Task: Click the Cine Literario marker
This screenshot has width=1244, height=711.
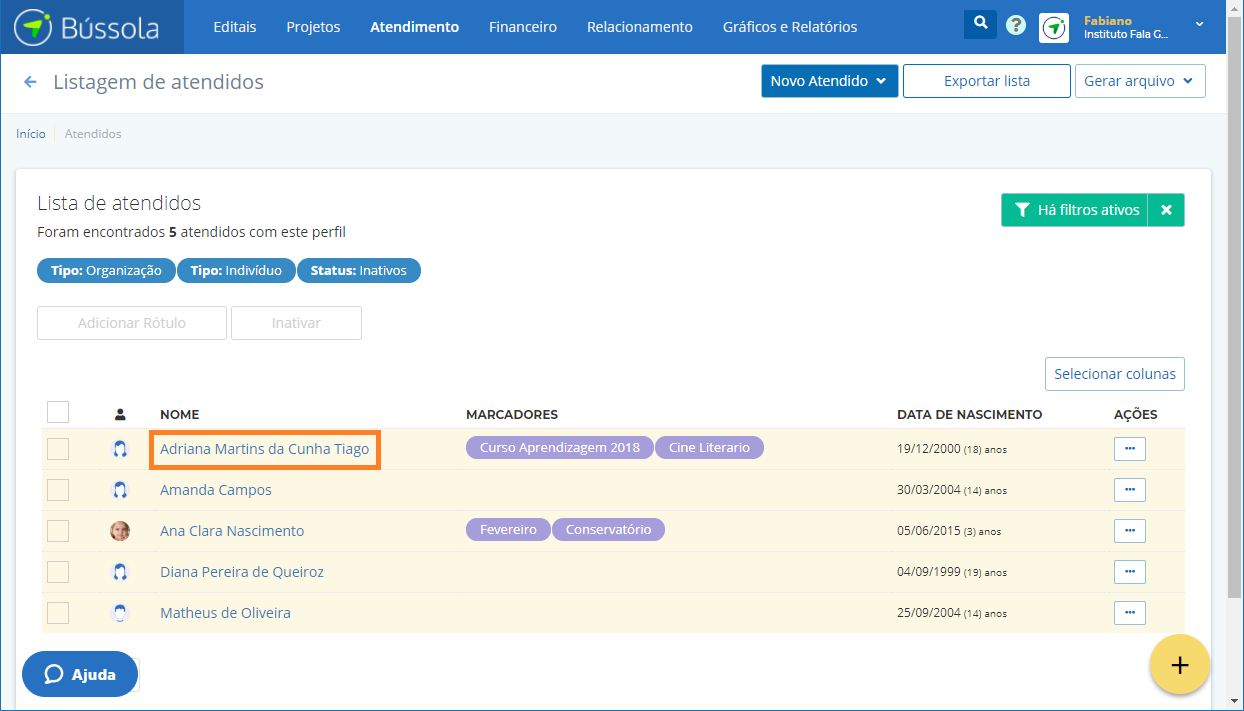Action: 709,447
